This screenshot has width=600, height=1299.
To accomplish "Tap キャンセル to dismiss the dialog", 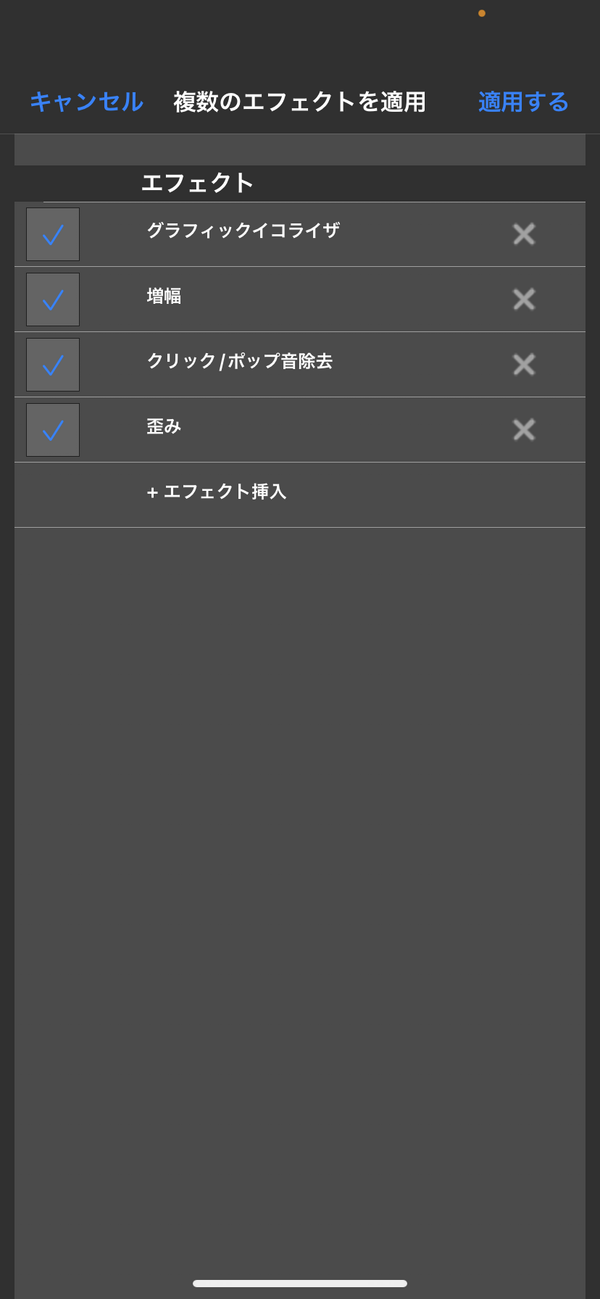I will (x=86, y=102).
